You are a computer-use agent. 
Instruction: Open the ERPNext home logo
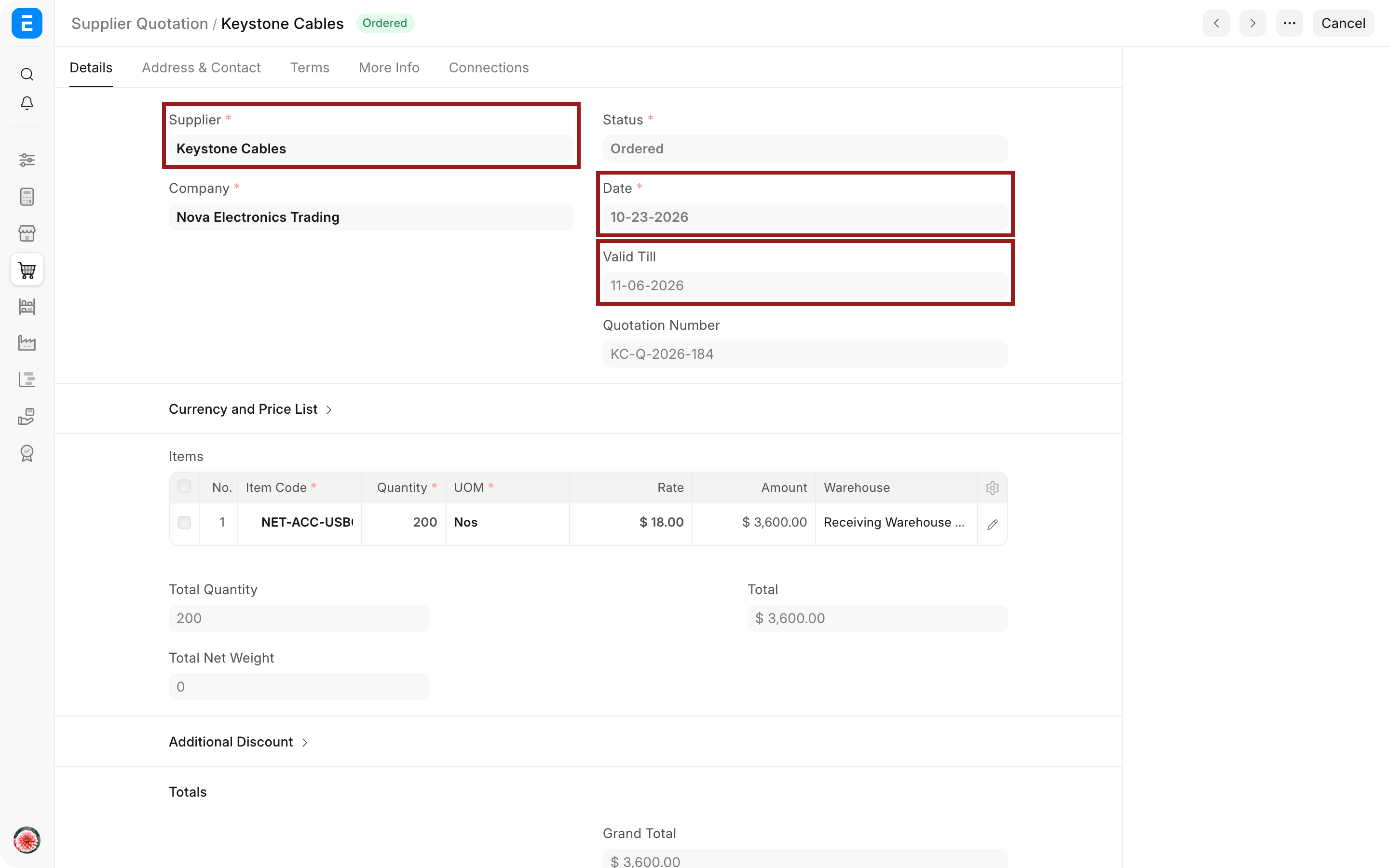[x=27, y=23]
